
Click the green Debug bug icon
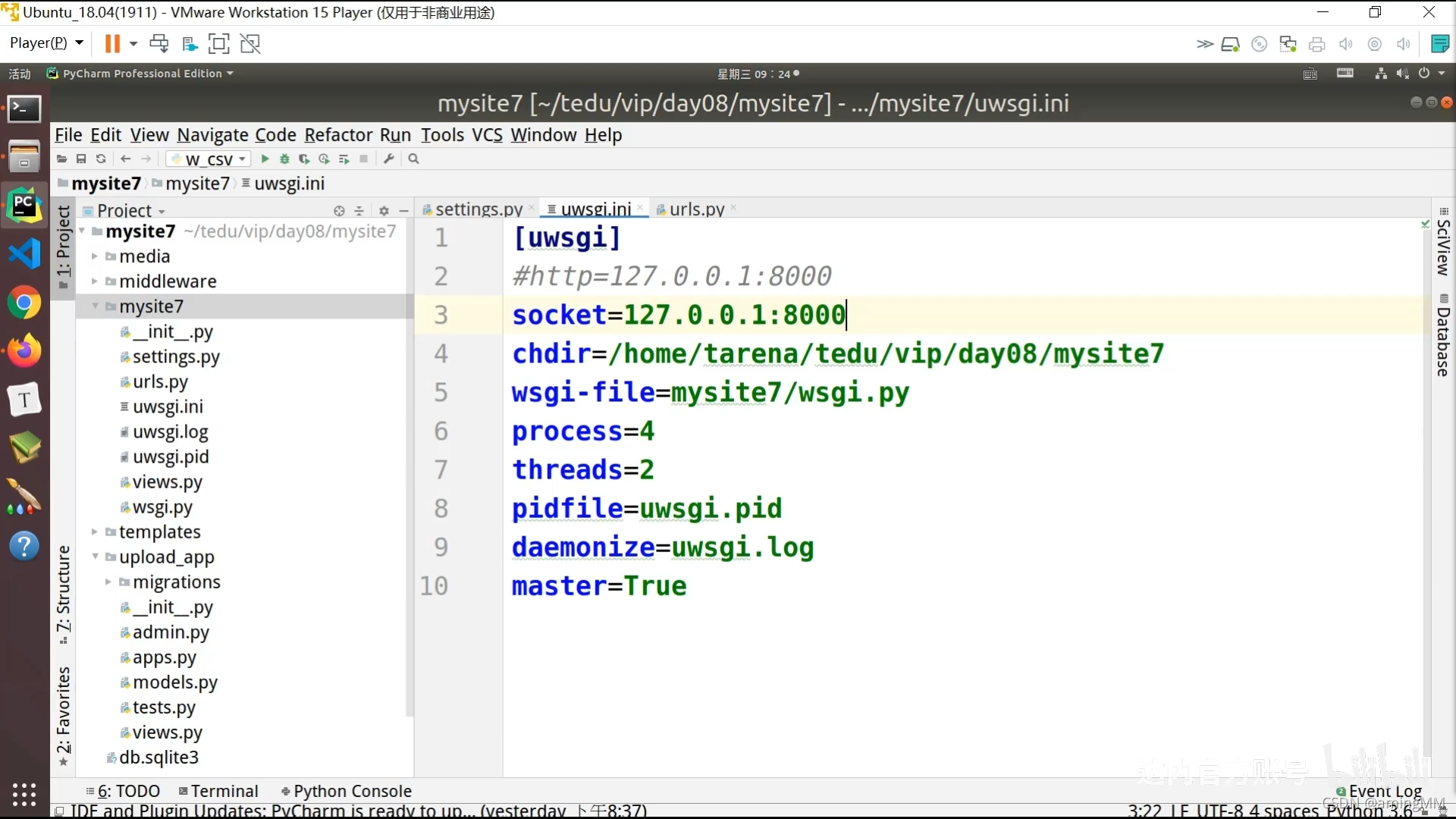pyautogui.click(x=284, y=158)
